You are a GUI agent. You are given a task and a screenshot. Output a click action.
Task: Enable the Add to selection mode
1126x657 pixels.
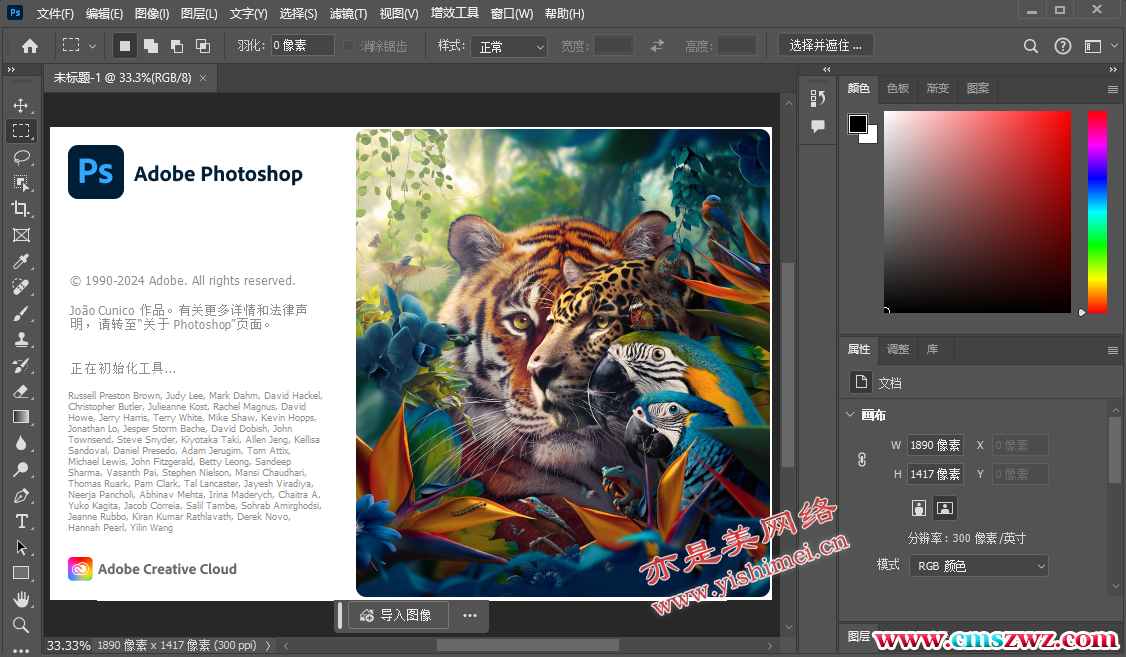(x=151, y=45)
